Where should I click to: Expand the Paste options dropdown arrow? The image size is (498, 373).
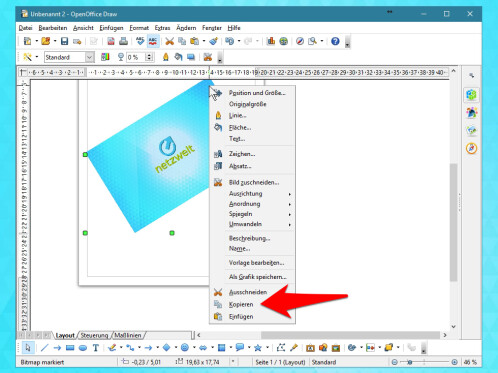click(x=204, y=41)
